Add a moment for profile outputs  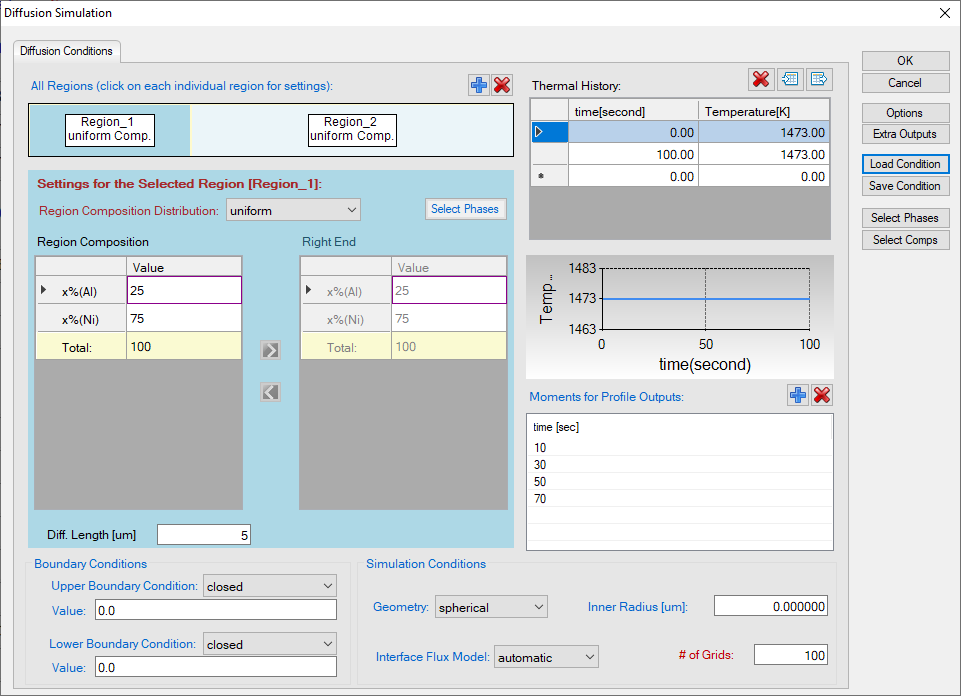tap(798, 396)
